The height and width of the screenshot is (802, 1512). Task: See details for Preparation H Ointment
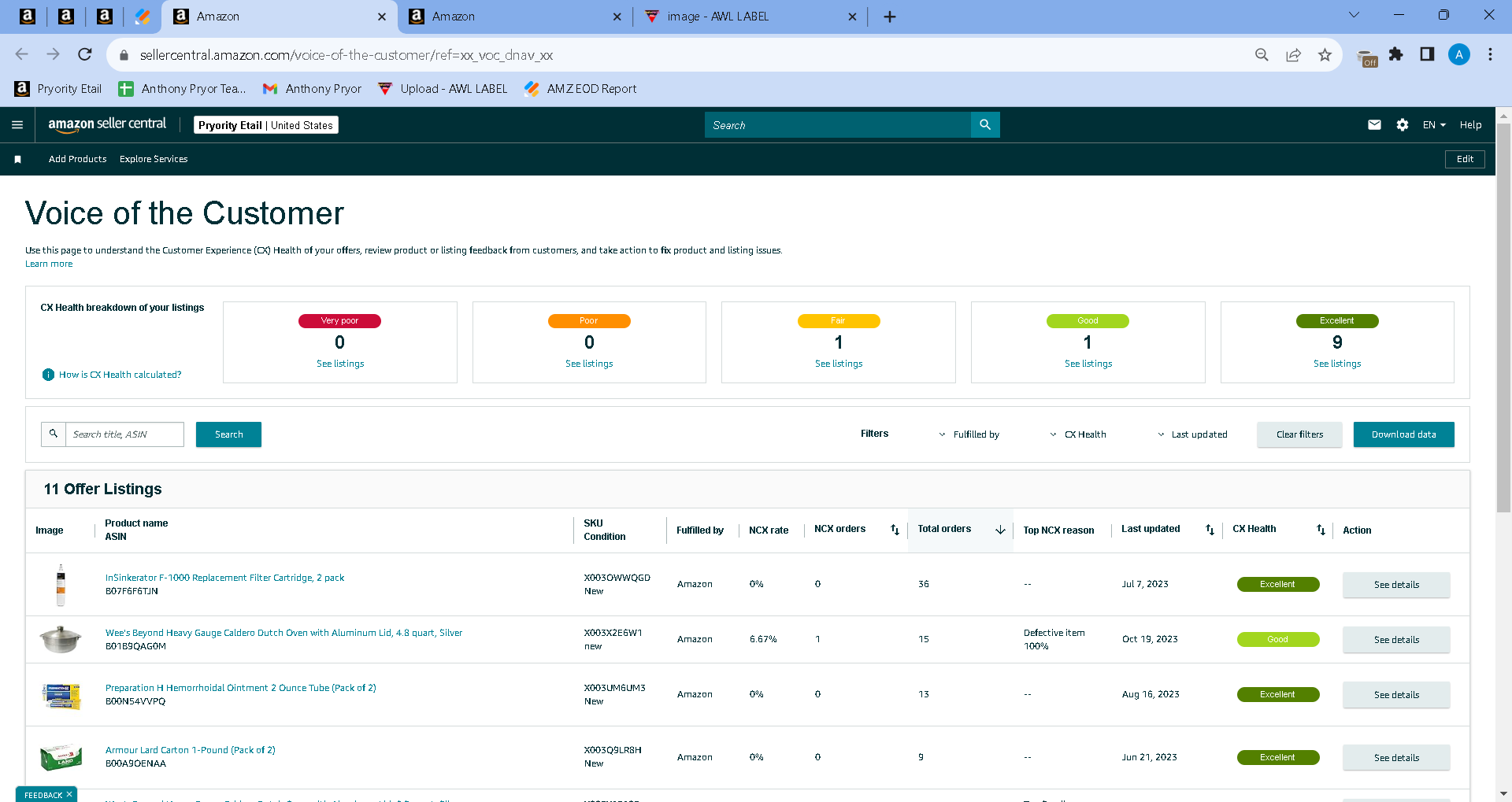click(x=1396, y=695)
